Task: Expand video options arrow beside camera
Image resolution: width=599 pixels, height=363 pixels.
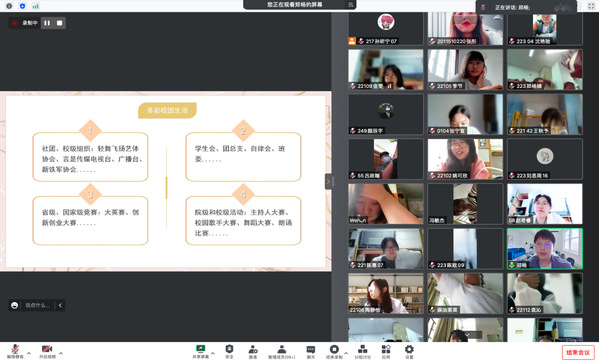Action: tap(61, 353)
